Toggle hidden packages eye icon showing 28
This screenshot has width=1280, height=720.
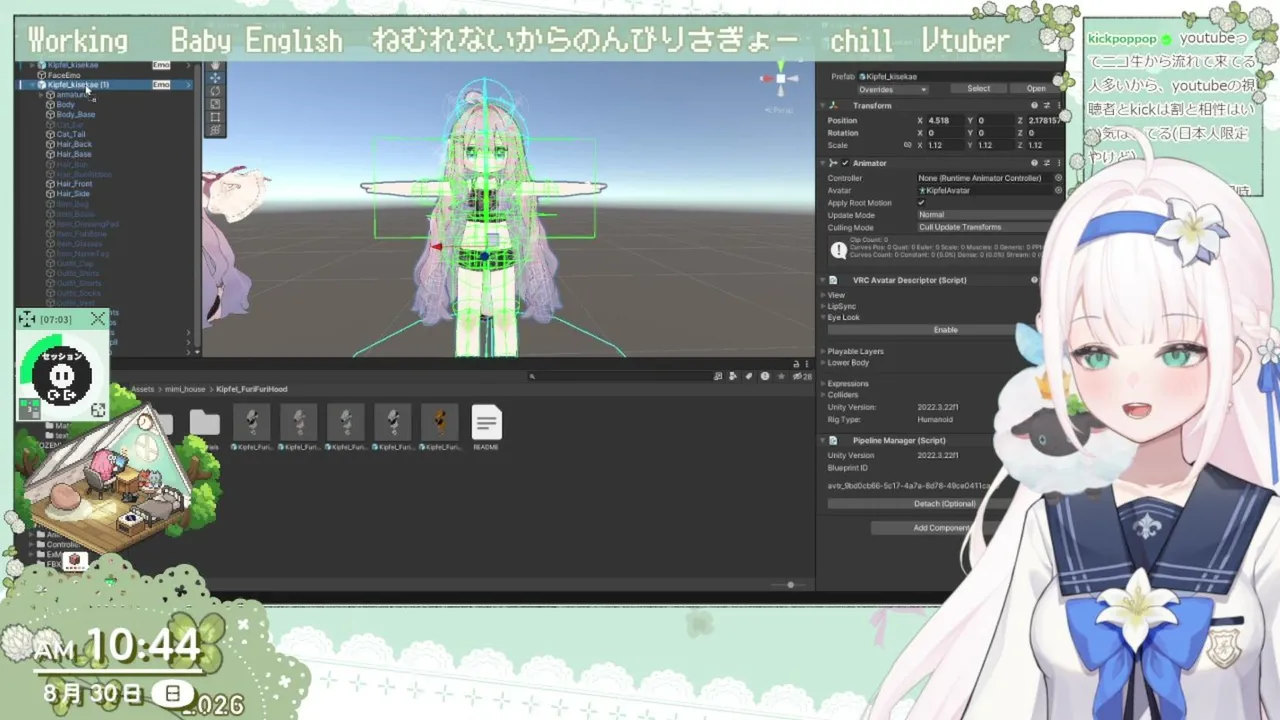pyautogui.click(x=803, y=377)
